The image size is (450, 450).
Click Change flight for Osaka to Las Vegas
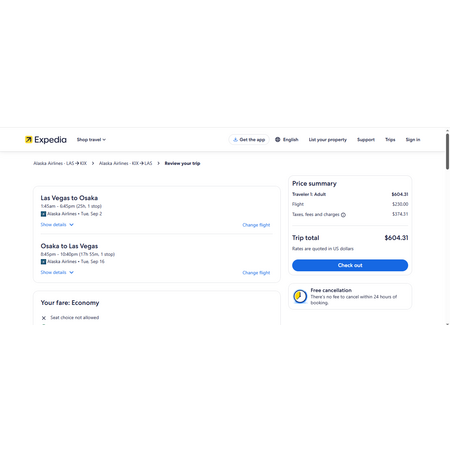[256, 273]
